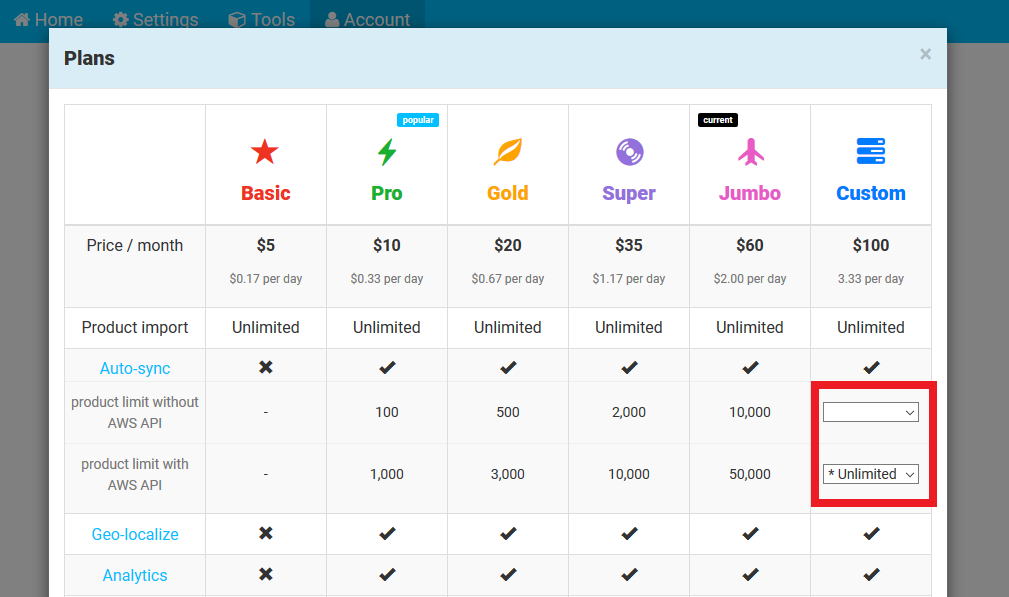Click the 'popular' badge on Pro
The image size is (1009, 597).
click(418, 120)
